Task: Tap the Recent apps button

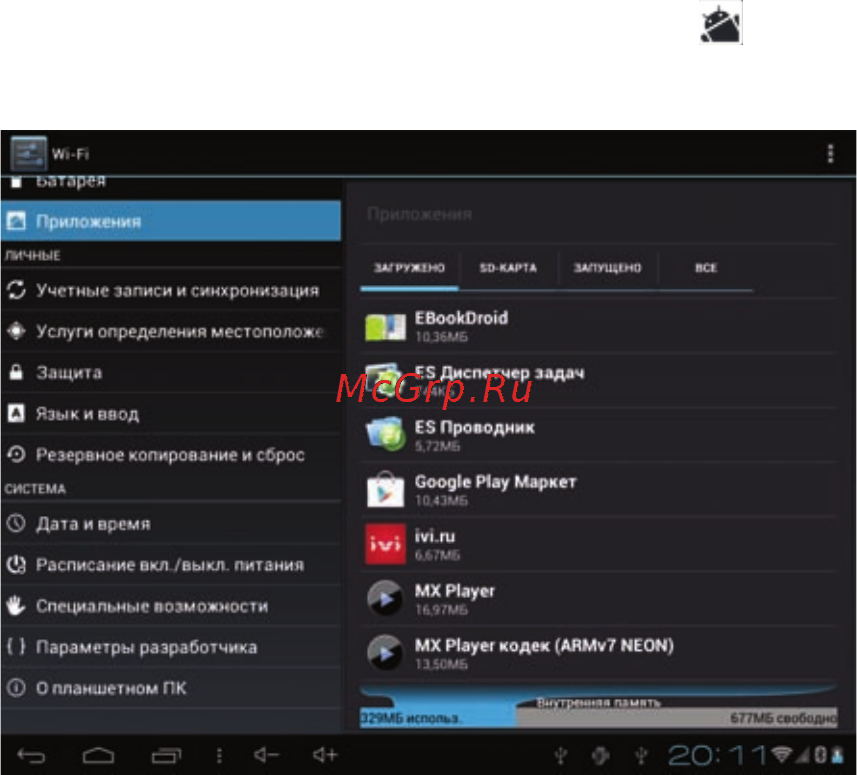Action: [x=167, y=755]
